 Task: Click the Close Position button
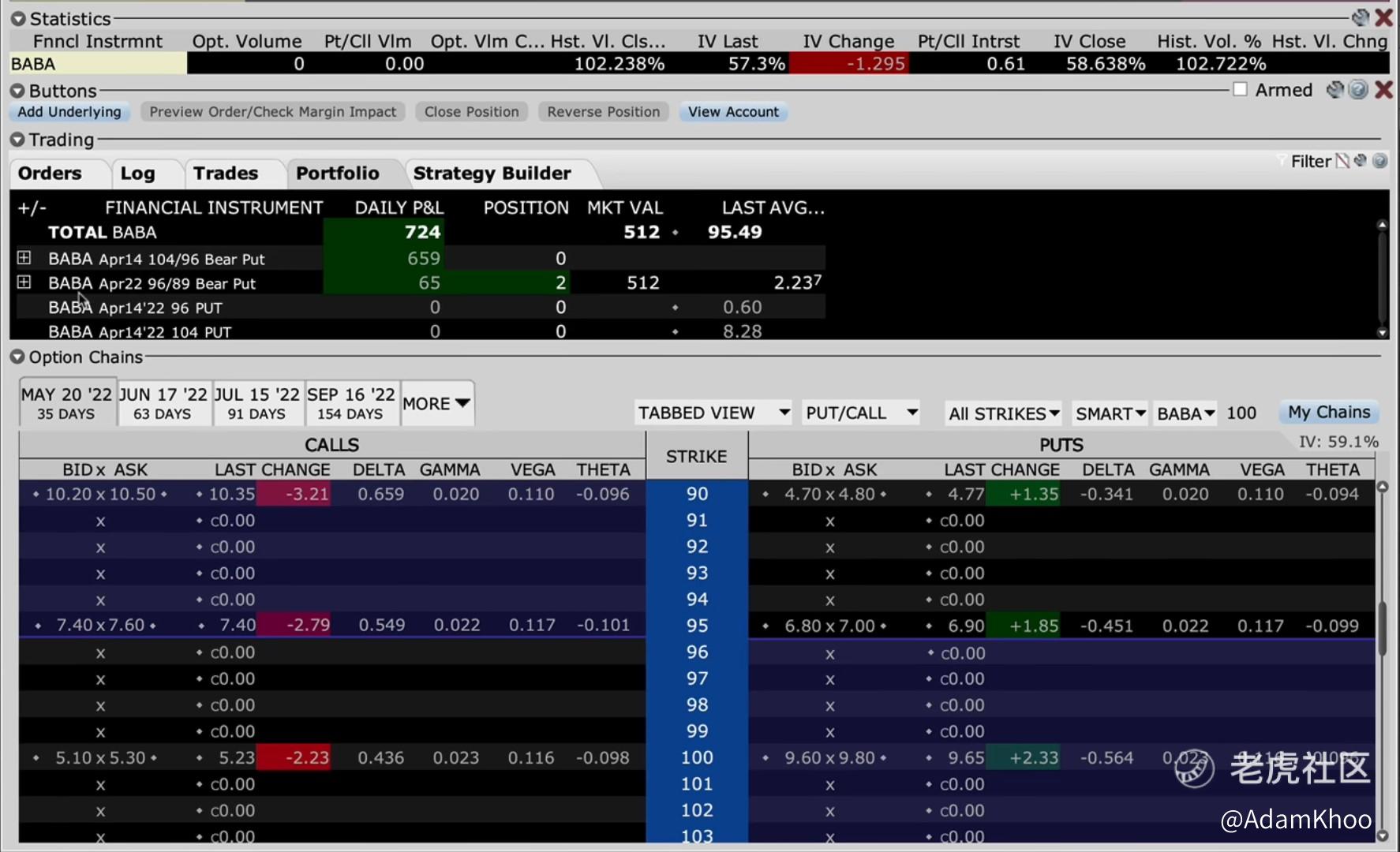[x=472, y=112]
